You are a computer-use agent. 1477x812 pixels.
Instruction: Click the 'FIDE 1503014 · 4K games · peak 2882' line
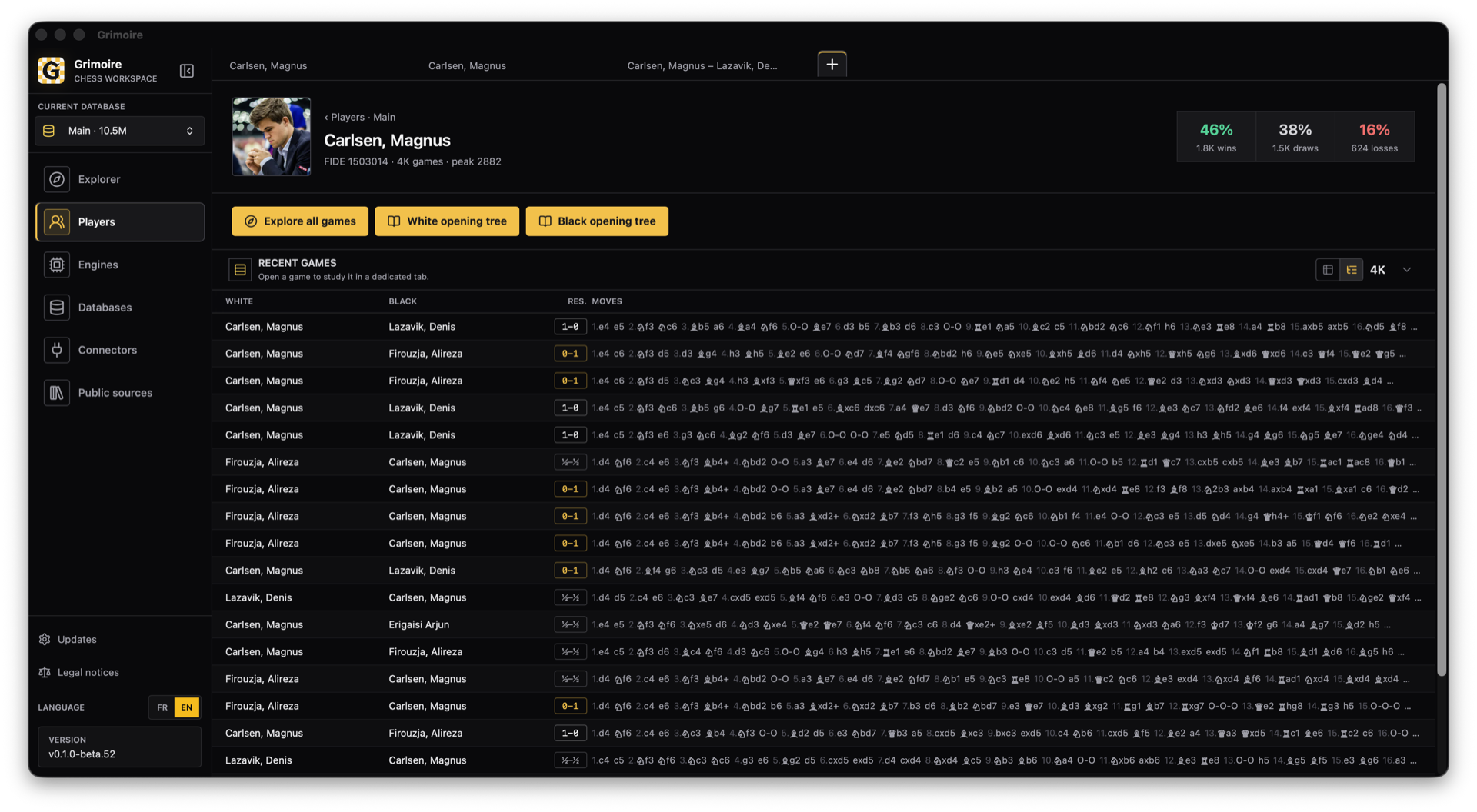point(412,161)
